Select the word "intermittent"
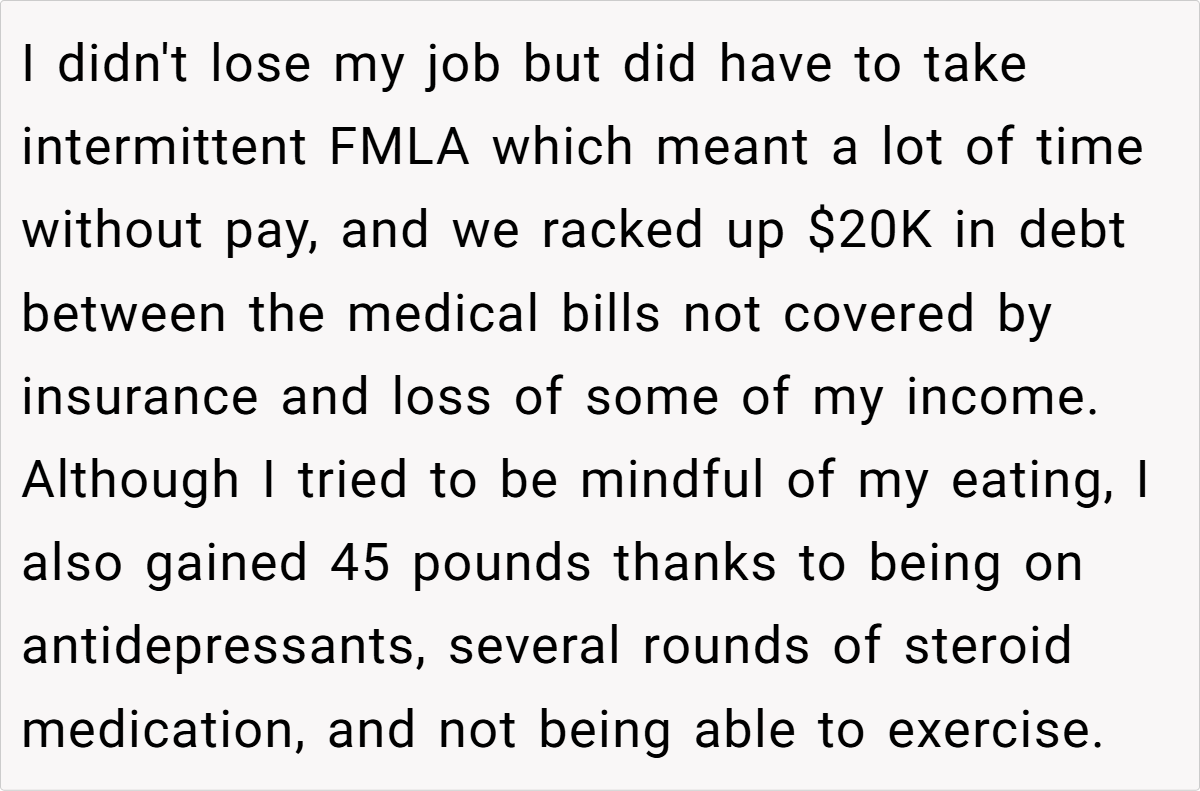Image resolution: width=1200 pixels, height=791 pixels. (164, 148)
